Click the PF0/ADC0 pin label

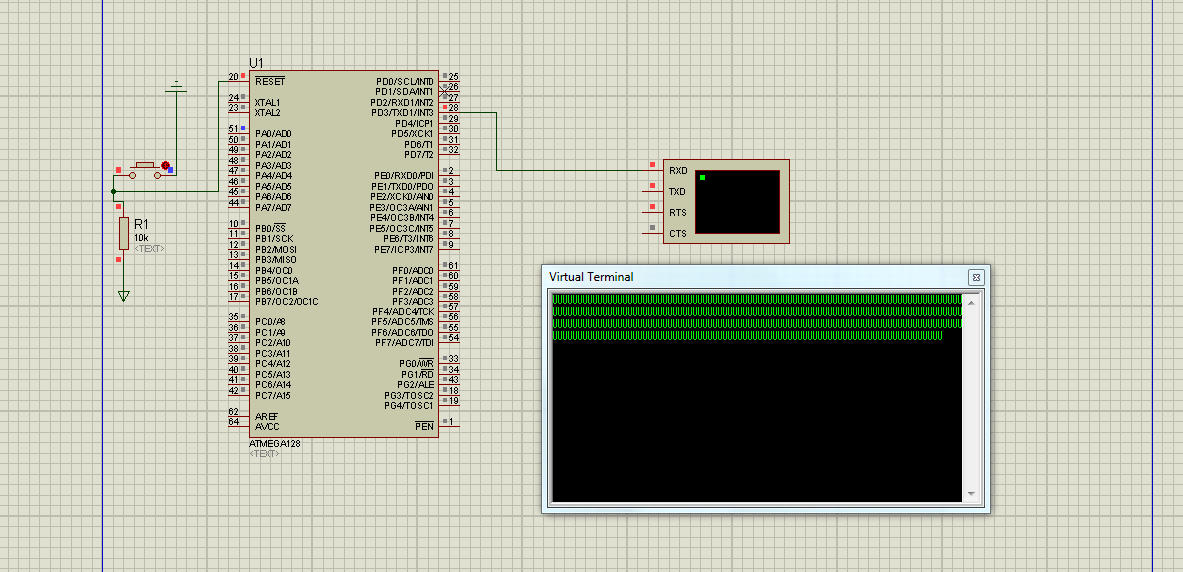413,271
